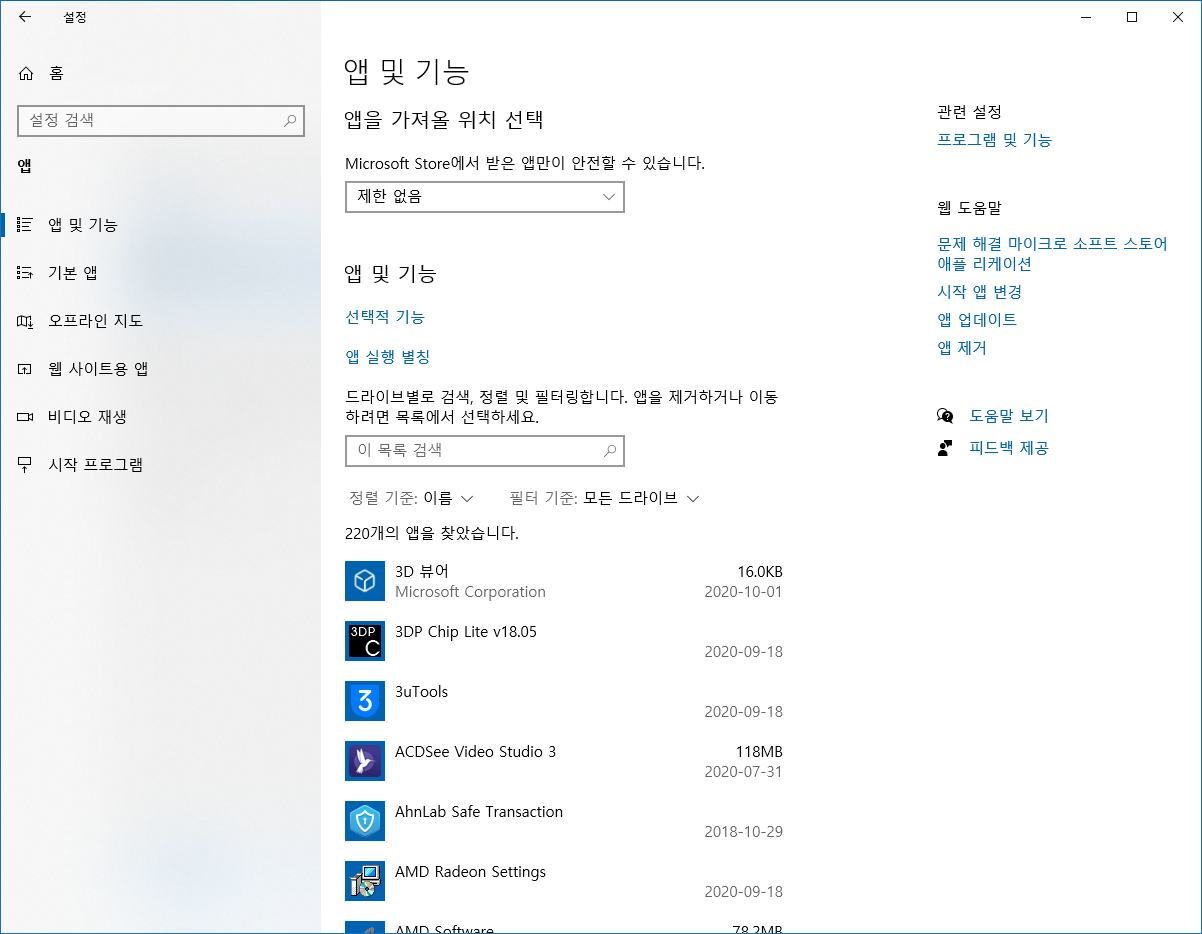1202x934 pixels.
Task: Click the 2018-10-29 install date
Action: pyautogui.click(x=744, y=832)
